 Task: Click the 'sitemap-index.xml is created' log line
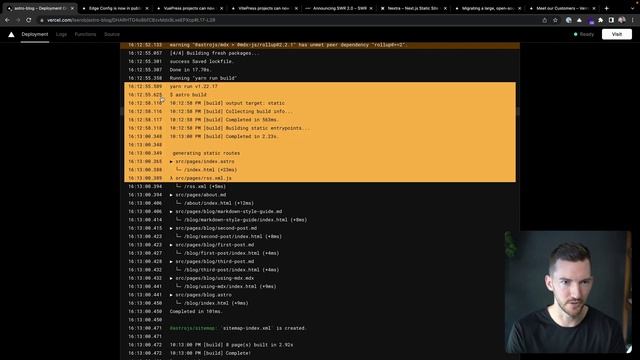[320, 328]
